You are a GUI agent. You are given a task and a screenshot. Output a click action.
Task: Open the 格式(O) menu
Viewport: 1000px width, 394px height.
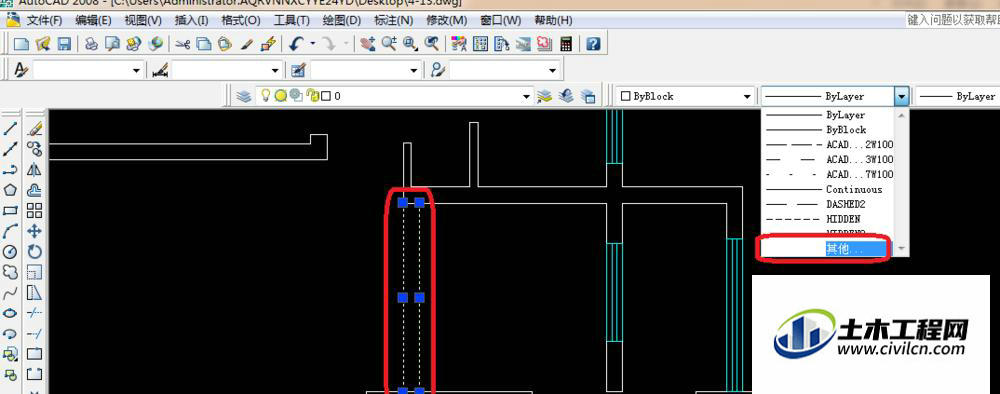pyautogui.click(x=240, y=20)
